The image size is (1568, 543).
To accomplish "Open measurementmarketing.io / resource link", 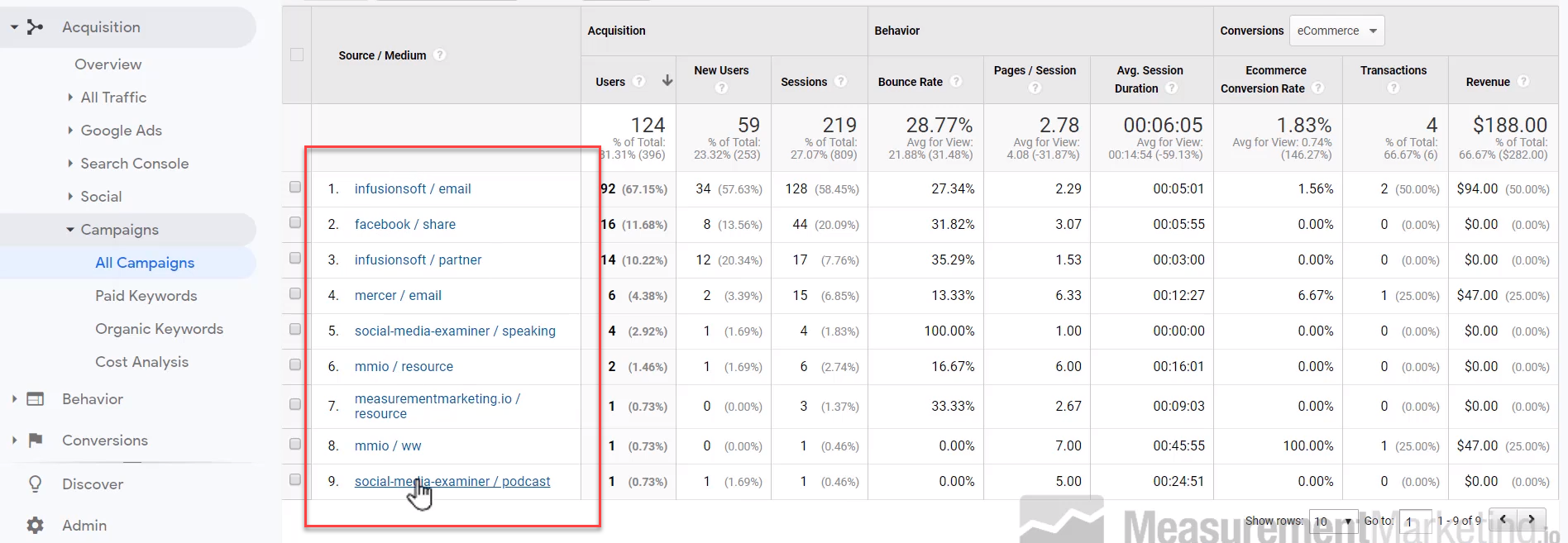I will click(437, 406).
